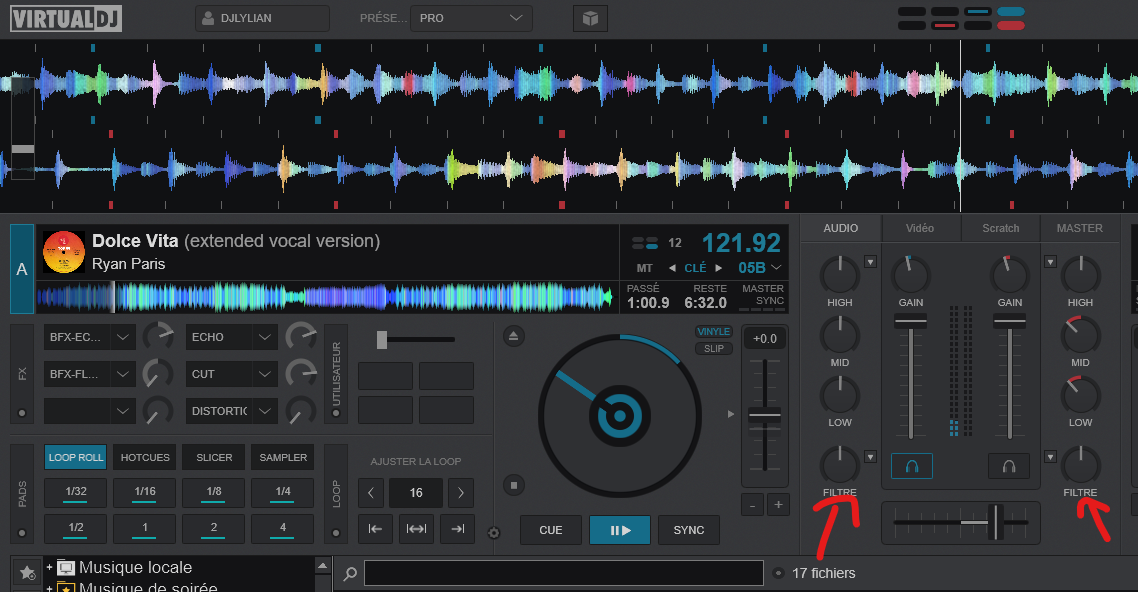Trigger the 1/2 loop roll pad
This screenshot has width=1138, height=592.
click(x=75, y=528)
